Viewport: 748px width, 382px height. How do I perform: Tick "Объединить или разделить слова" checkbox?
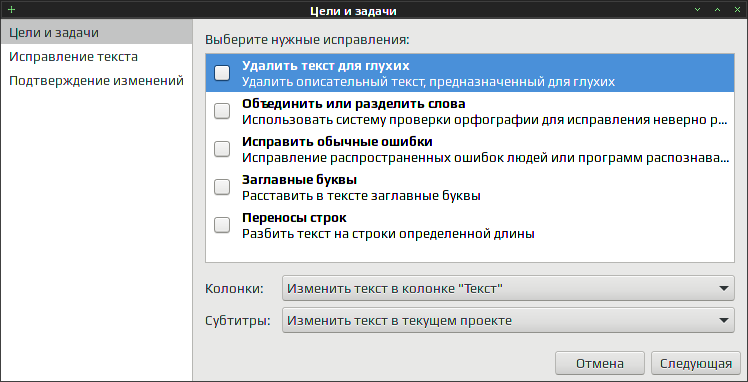tap(222, 111)
